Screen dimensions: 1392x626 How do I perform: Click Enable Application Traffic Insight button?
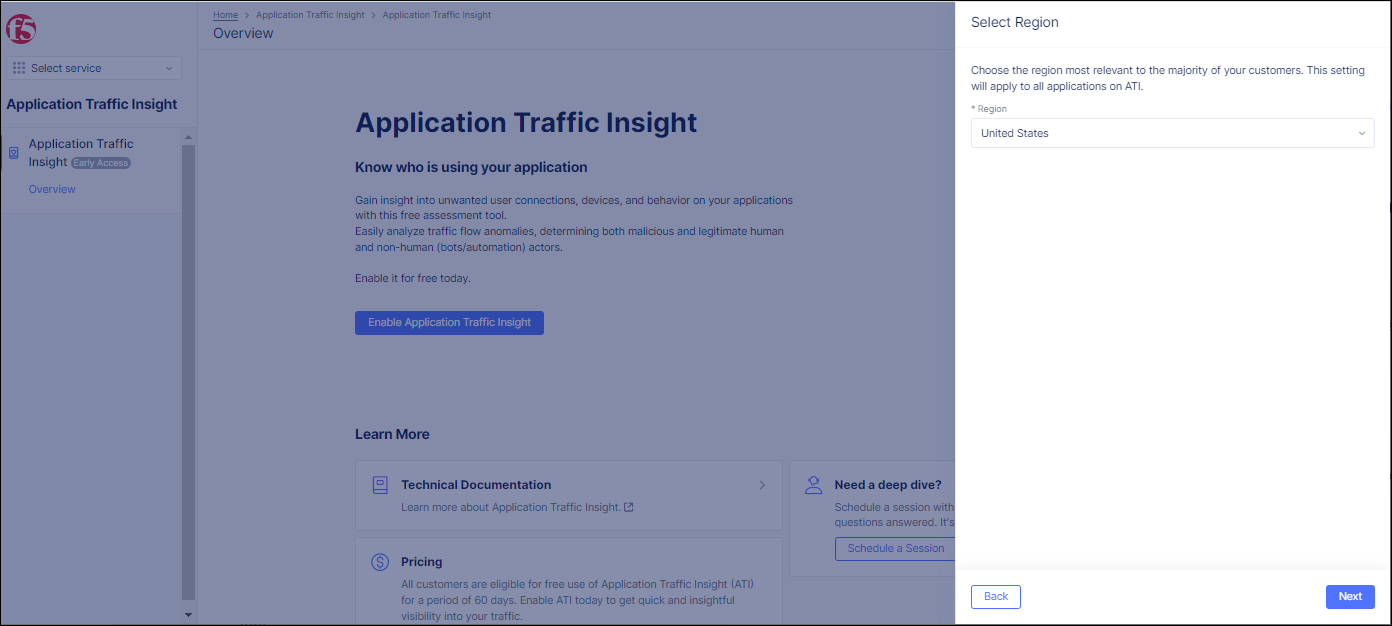[x=449, y=322]
